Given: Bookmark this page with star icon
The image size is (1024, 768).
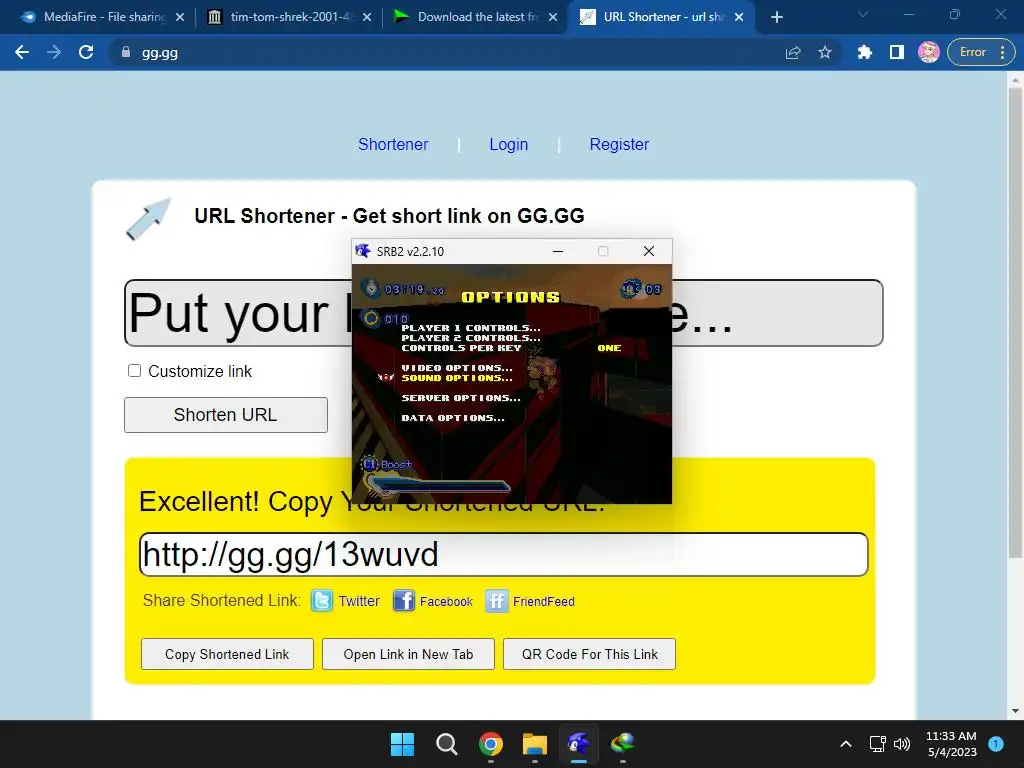Looking at the screenshot, I should [825, 52].
